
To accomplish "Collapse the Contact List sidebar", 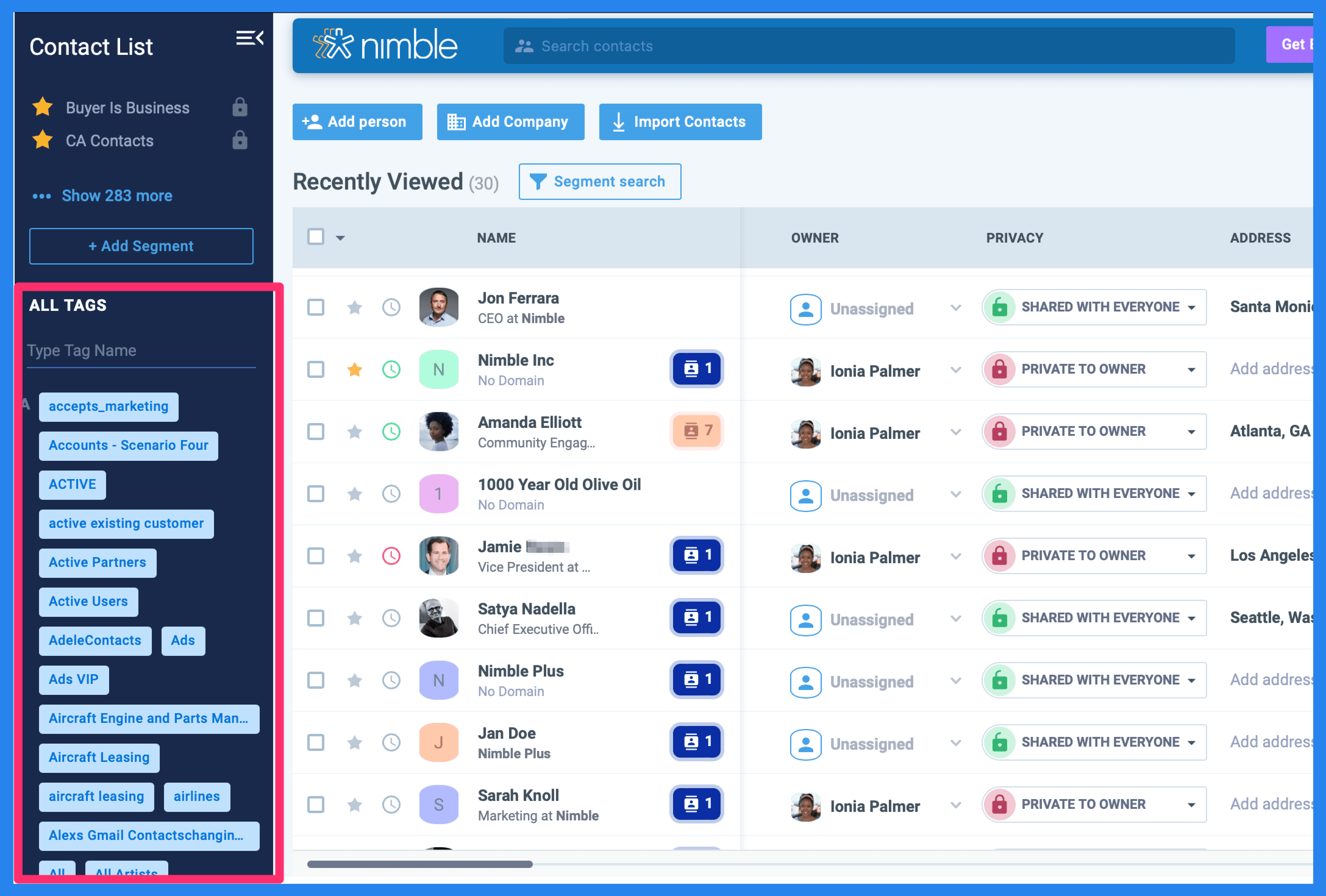I will click(x=249, y=39).
